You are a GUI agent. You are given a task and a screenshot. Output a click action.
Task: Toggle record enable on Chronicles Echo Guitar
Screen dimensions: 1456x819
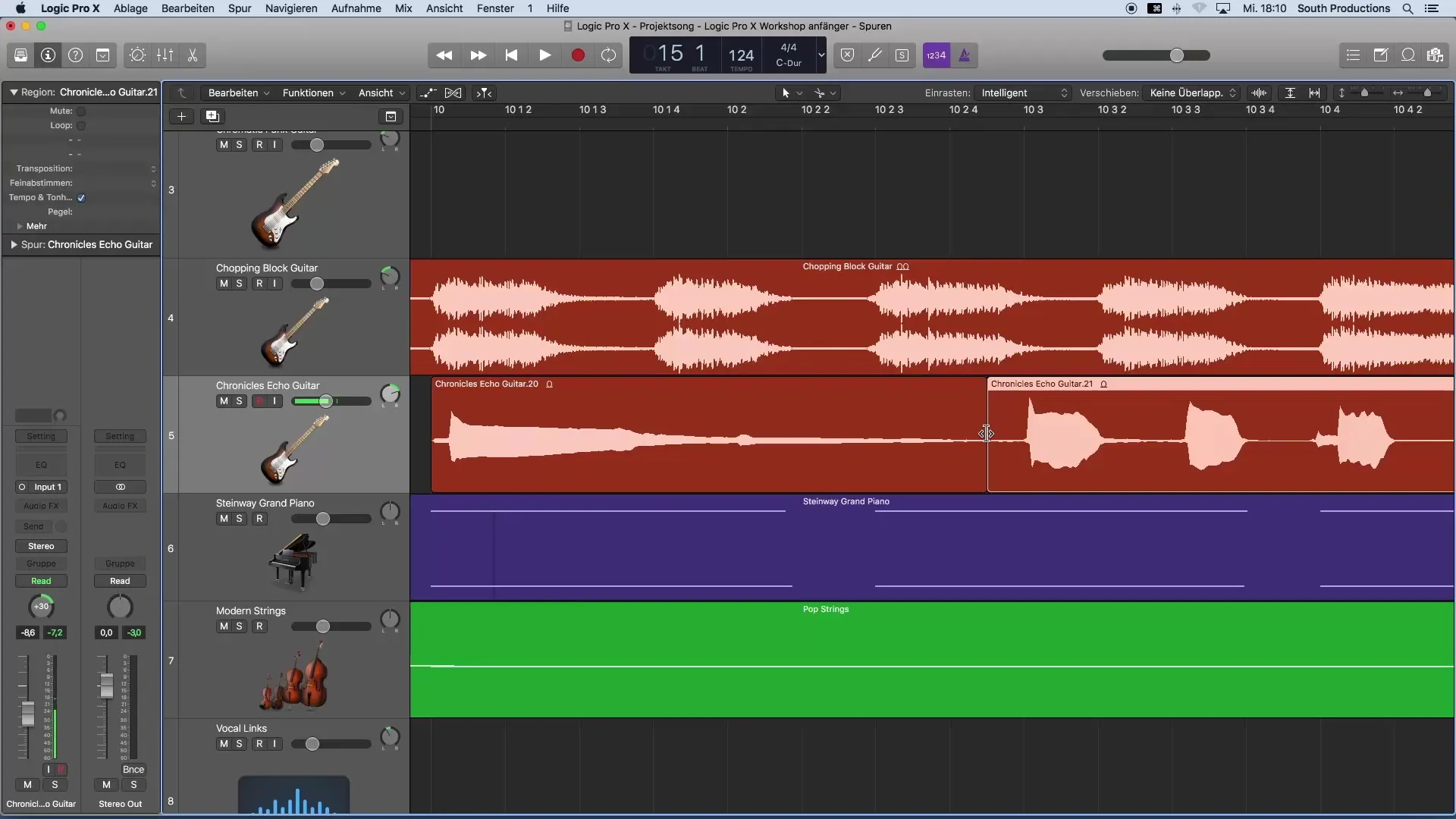[259, 401]
